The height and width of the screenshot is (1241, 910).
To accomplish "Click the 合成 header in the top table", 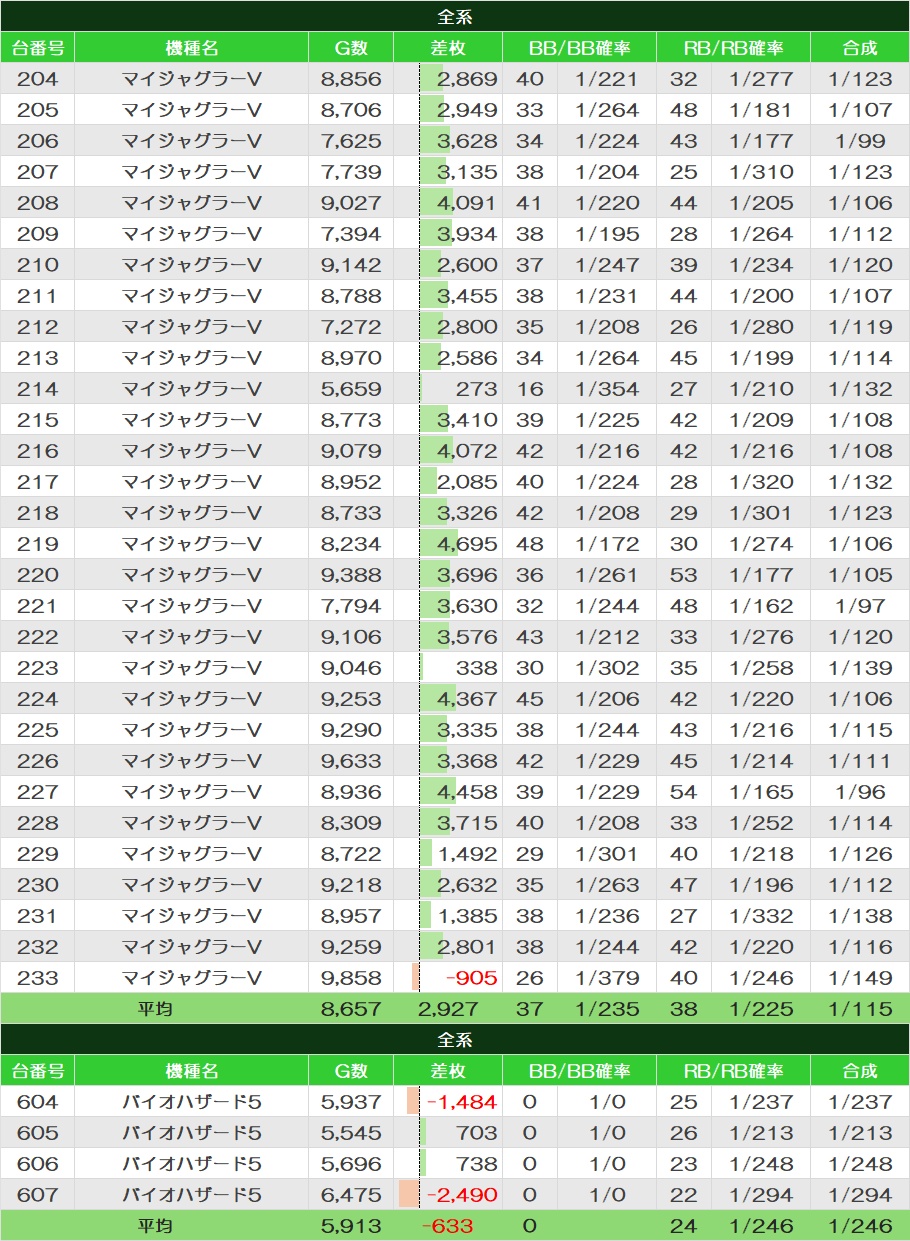I will click(859, 48).
